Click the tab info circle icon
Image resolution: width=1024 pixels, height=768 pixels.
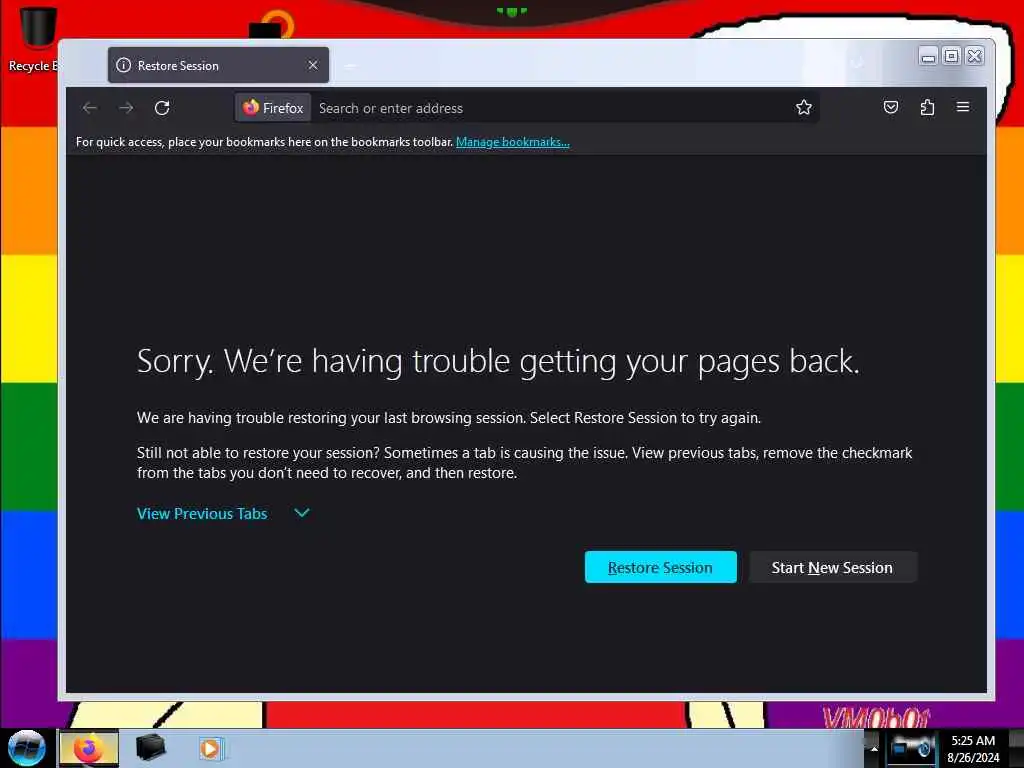[x=123, y=65]
